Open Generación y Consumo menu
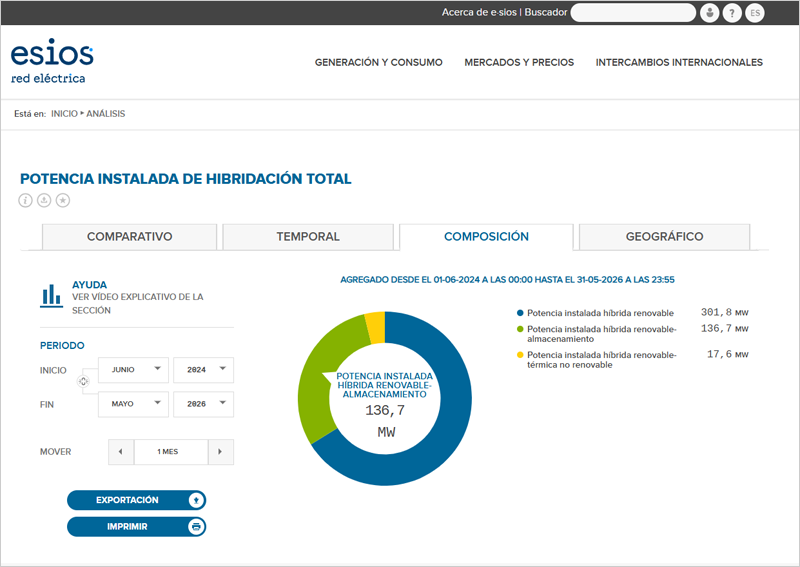 pyautogui.click(x=379, y=62)
